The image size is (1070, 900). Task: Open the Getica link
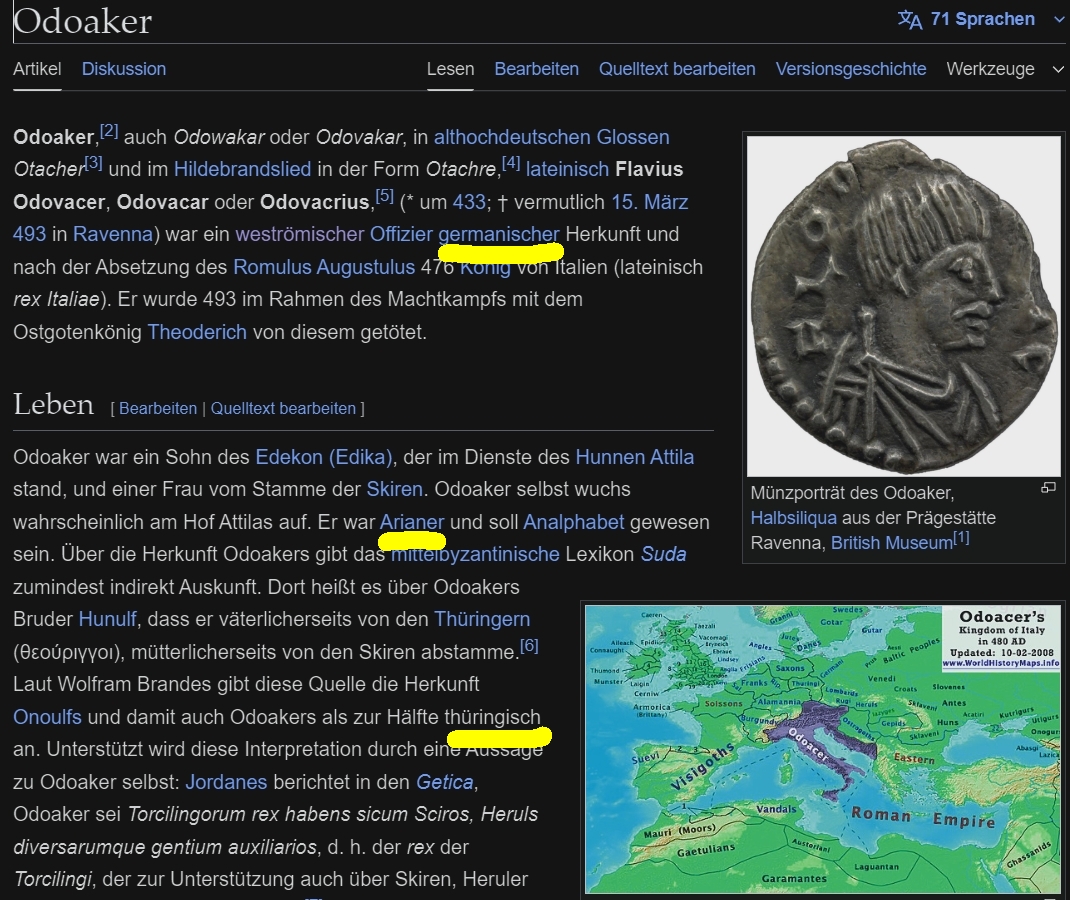coord(444,782)
